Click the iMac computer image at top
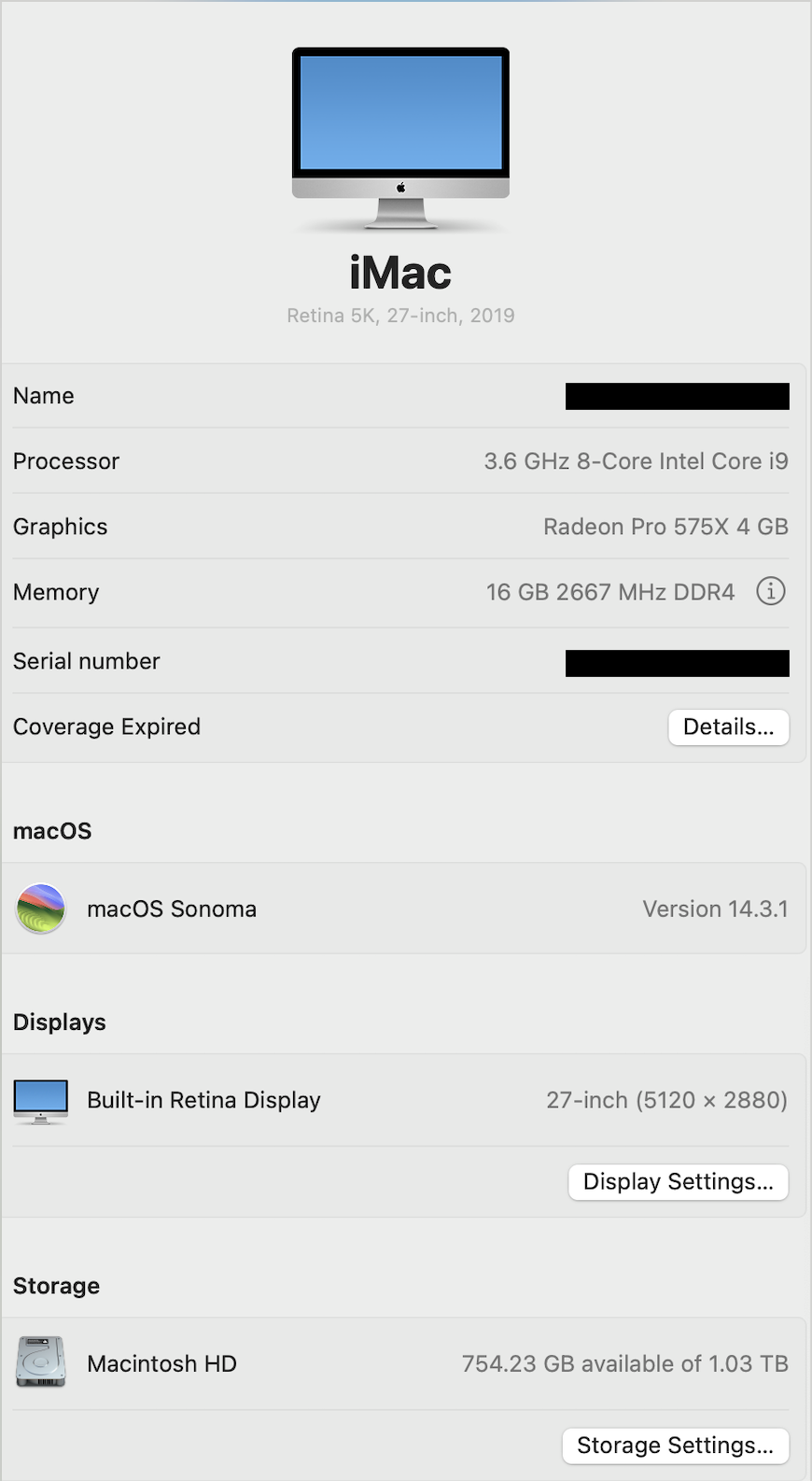This screenshot has height=1481, width=812. tap(400, 136)
